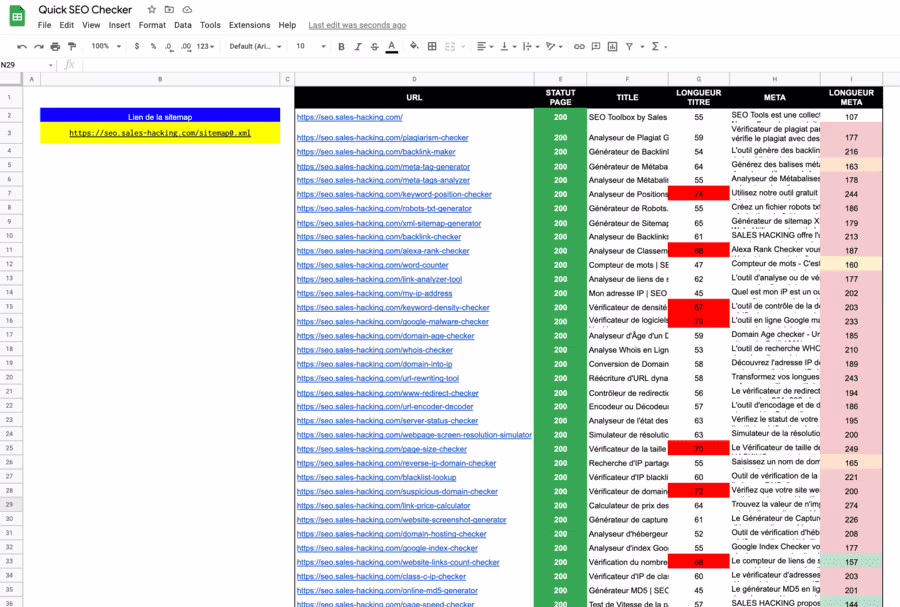Decrease decimal places
Viewport: 900px width, 607px height.
(x=169, y=46)
